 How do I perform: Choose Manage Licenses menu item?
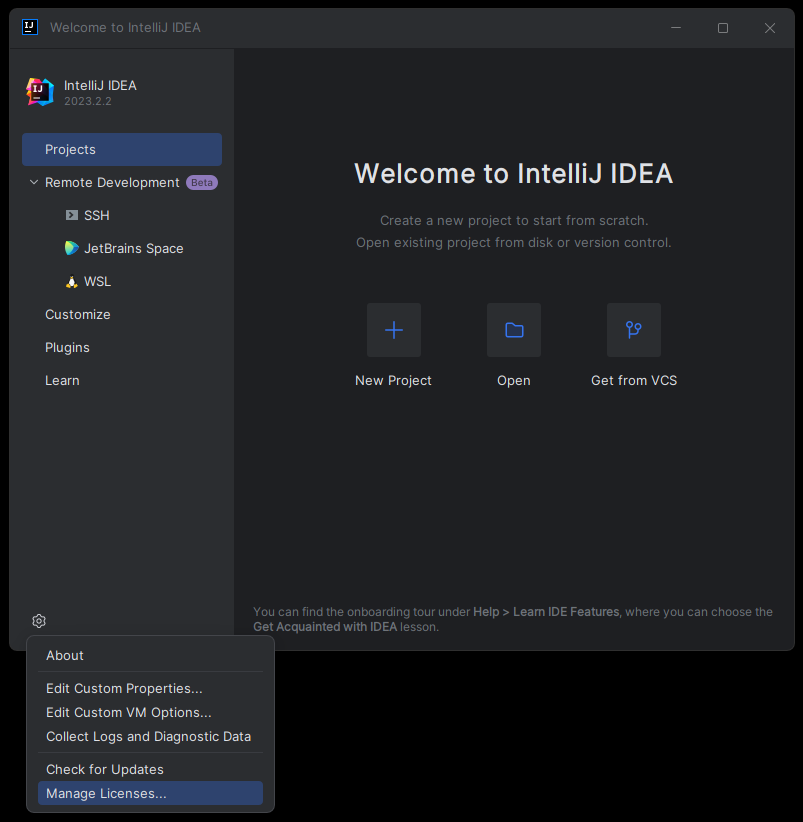coord(150,794)
